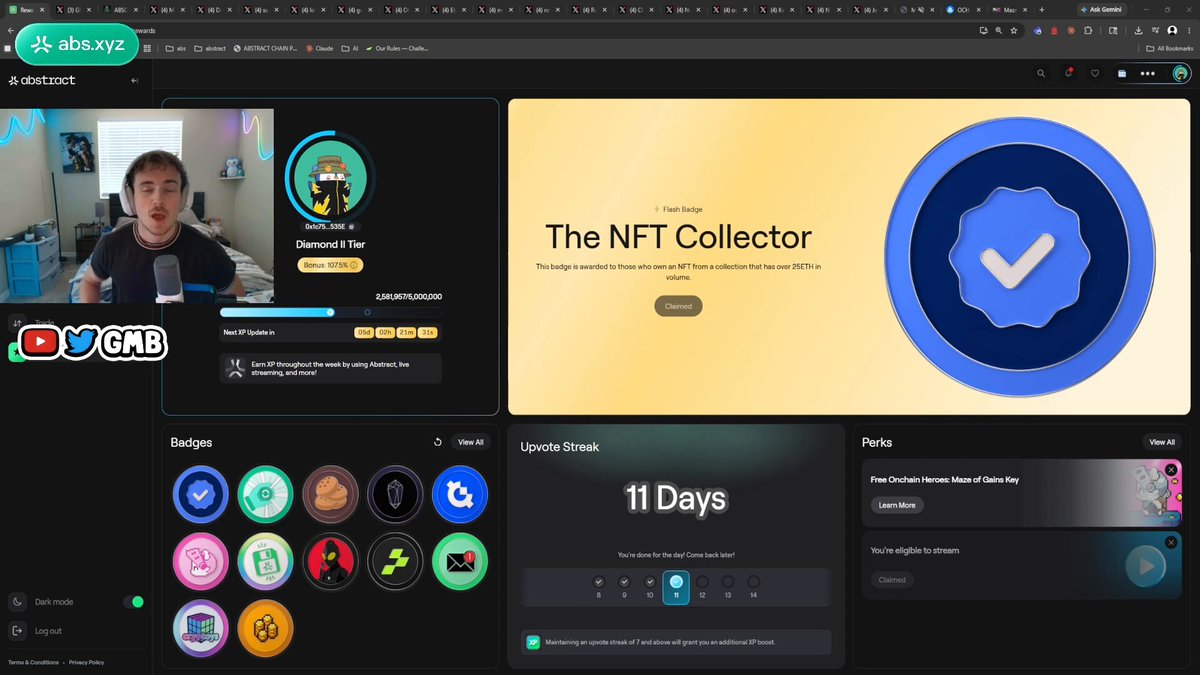
Task: Click Learn More on Maze of Gains perk
Action: coord(897,505)
